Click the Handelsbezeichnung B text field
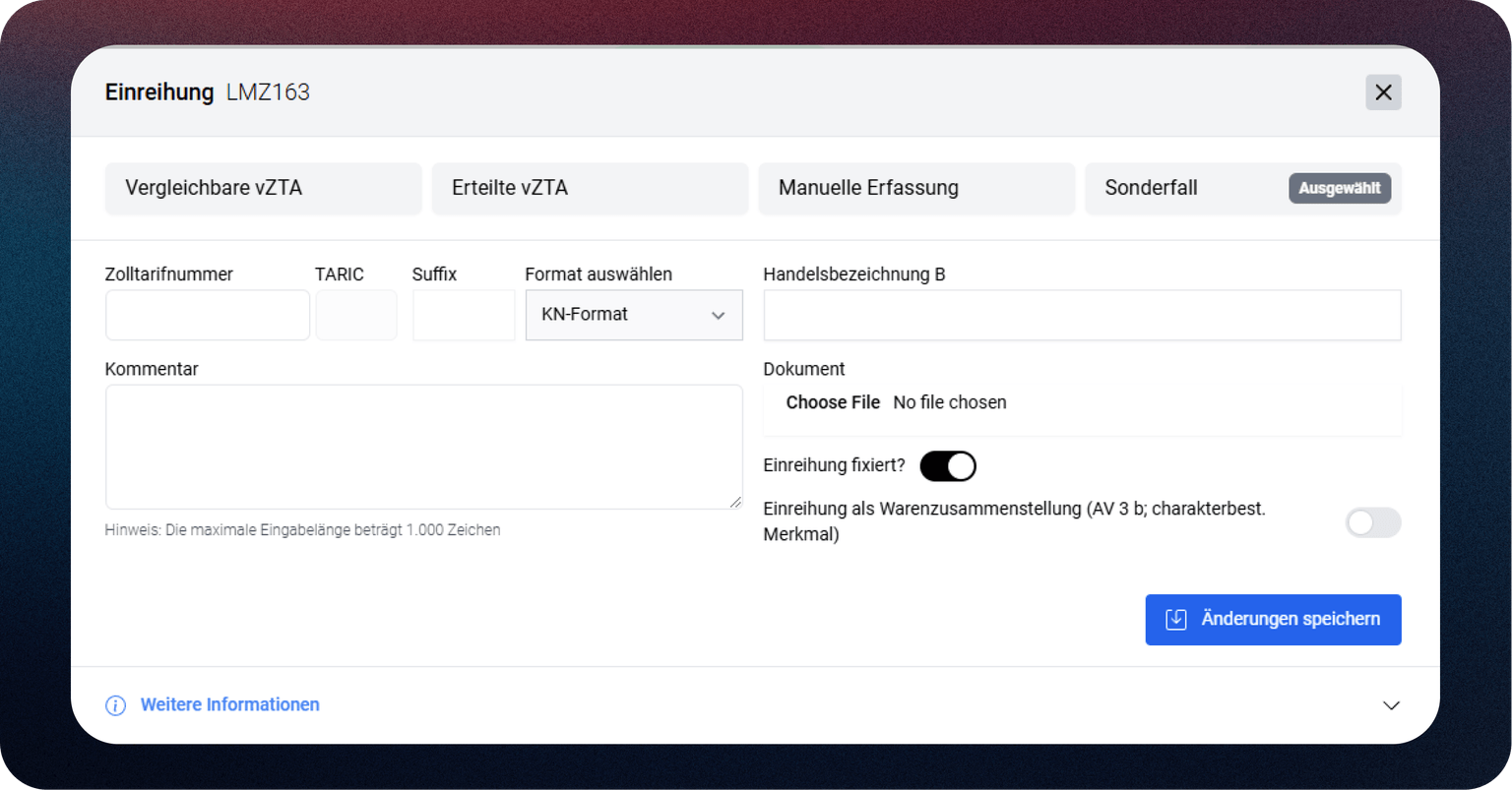 pos(1081,315)
